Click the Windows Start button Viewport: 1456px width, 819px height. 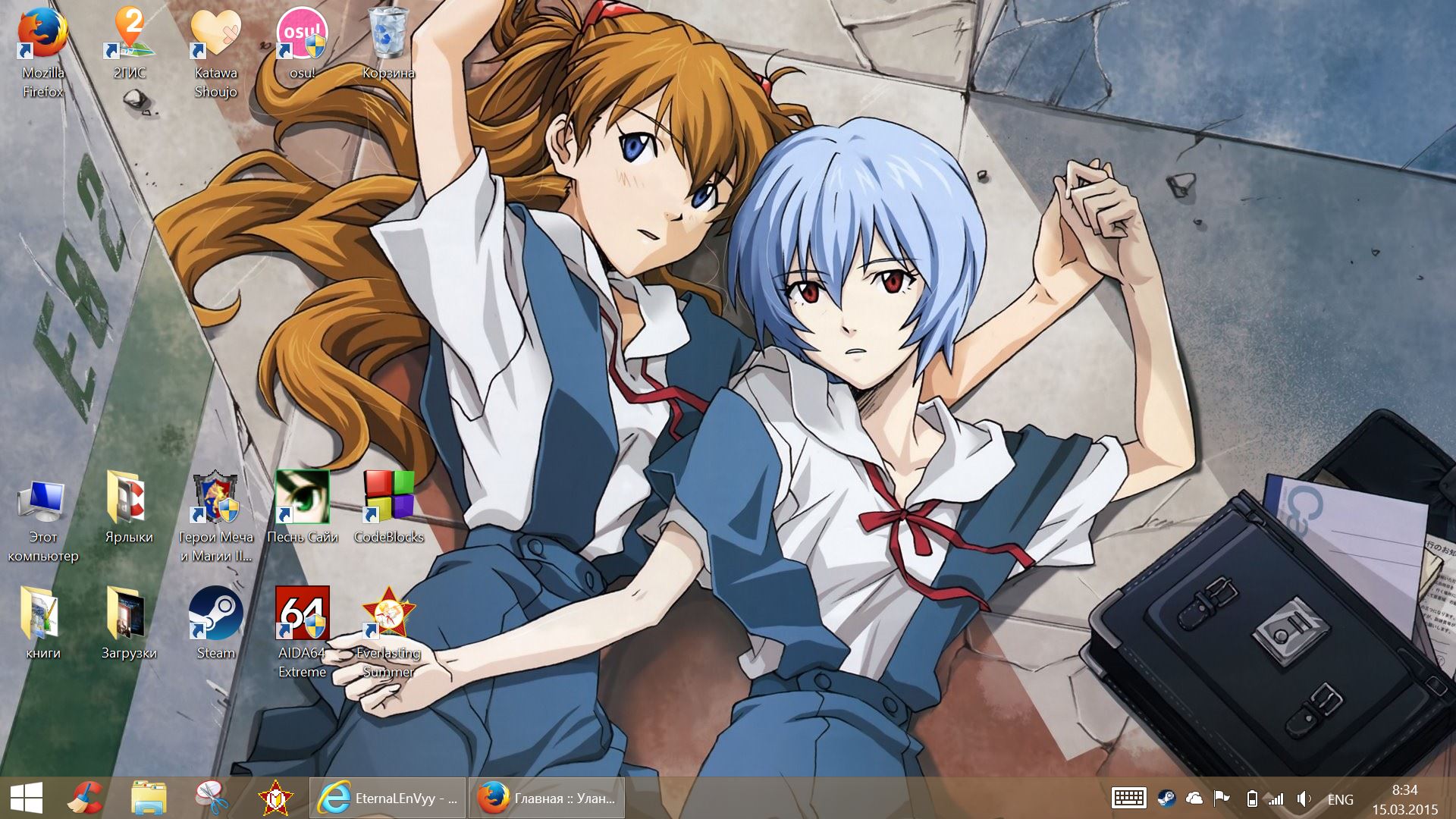(x=26, y=798)
